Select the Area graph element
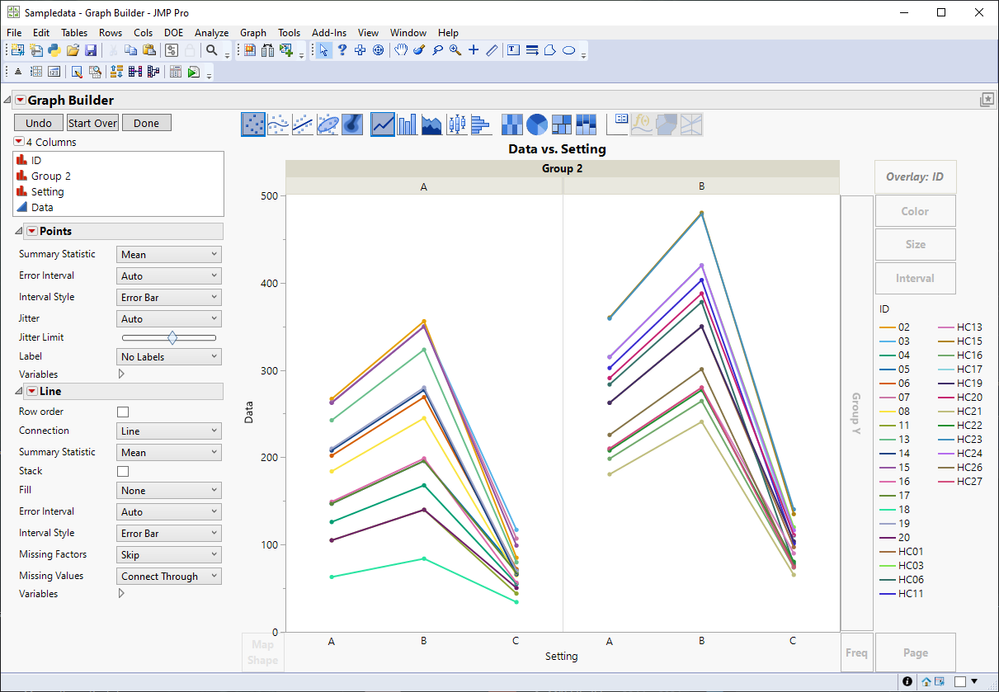The width and height of the screenshot is (999, 692). pyautogui.click(x=430, y=124)
